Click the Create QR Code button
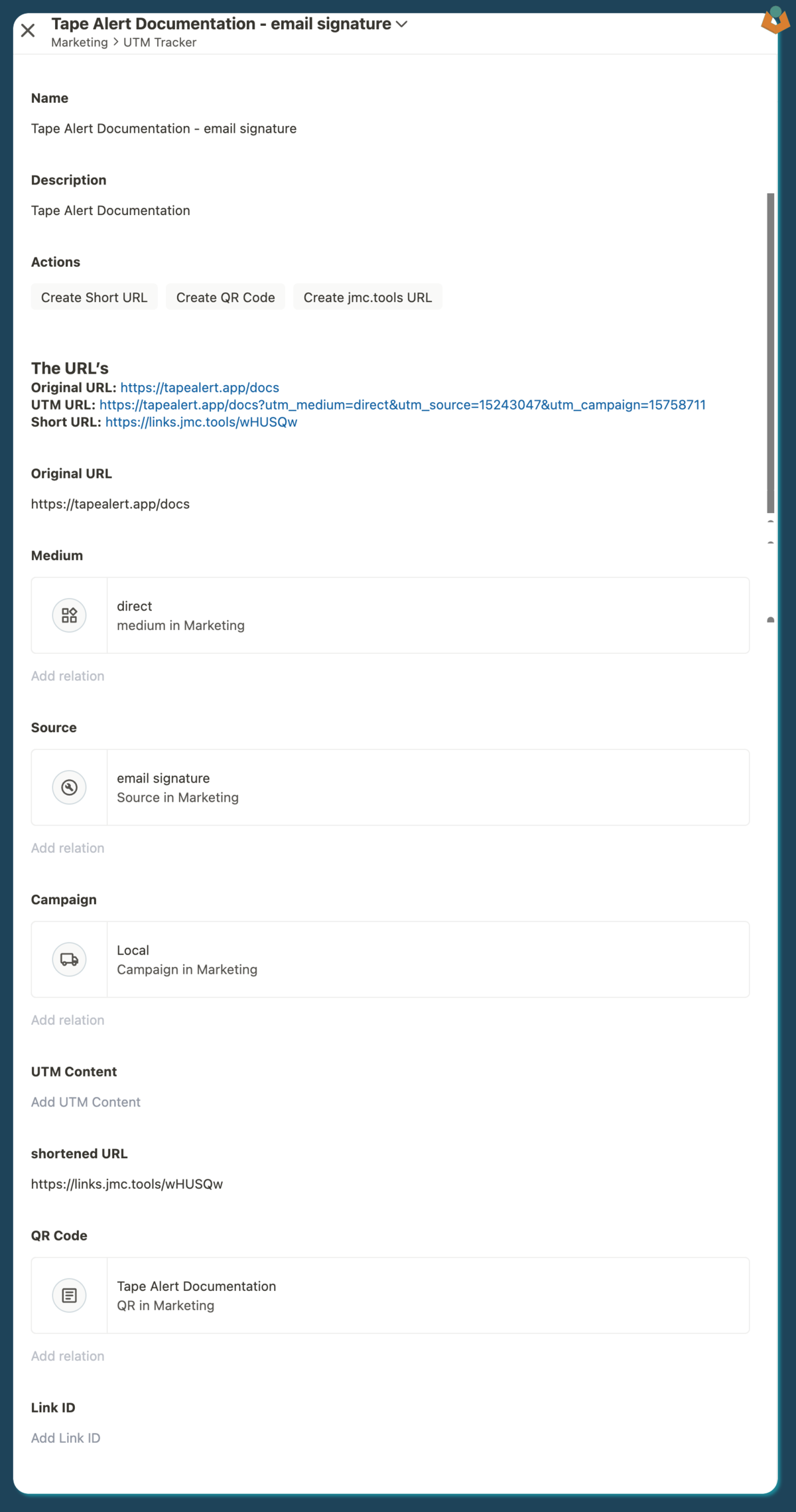This screenshot has height=1512, width=796. (x=226, y=297)
